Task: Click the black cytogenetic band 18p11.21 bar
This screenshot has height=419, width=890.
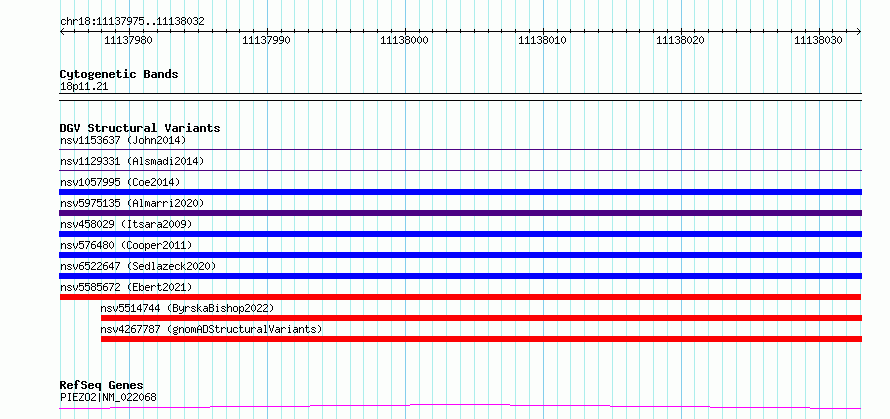Action: coord(460,97)
